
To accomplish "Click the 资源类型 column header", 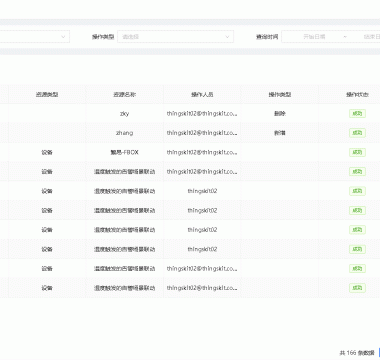I will (47, 95).
